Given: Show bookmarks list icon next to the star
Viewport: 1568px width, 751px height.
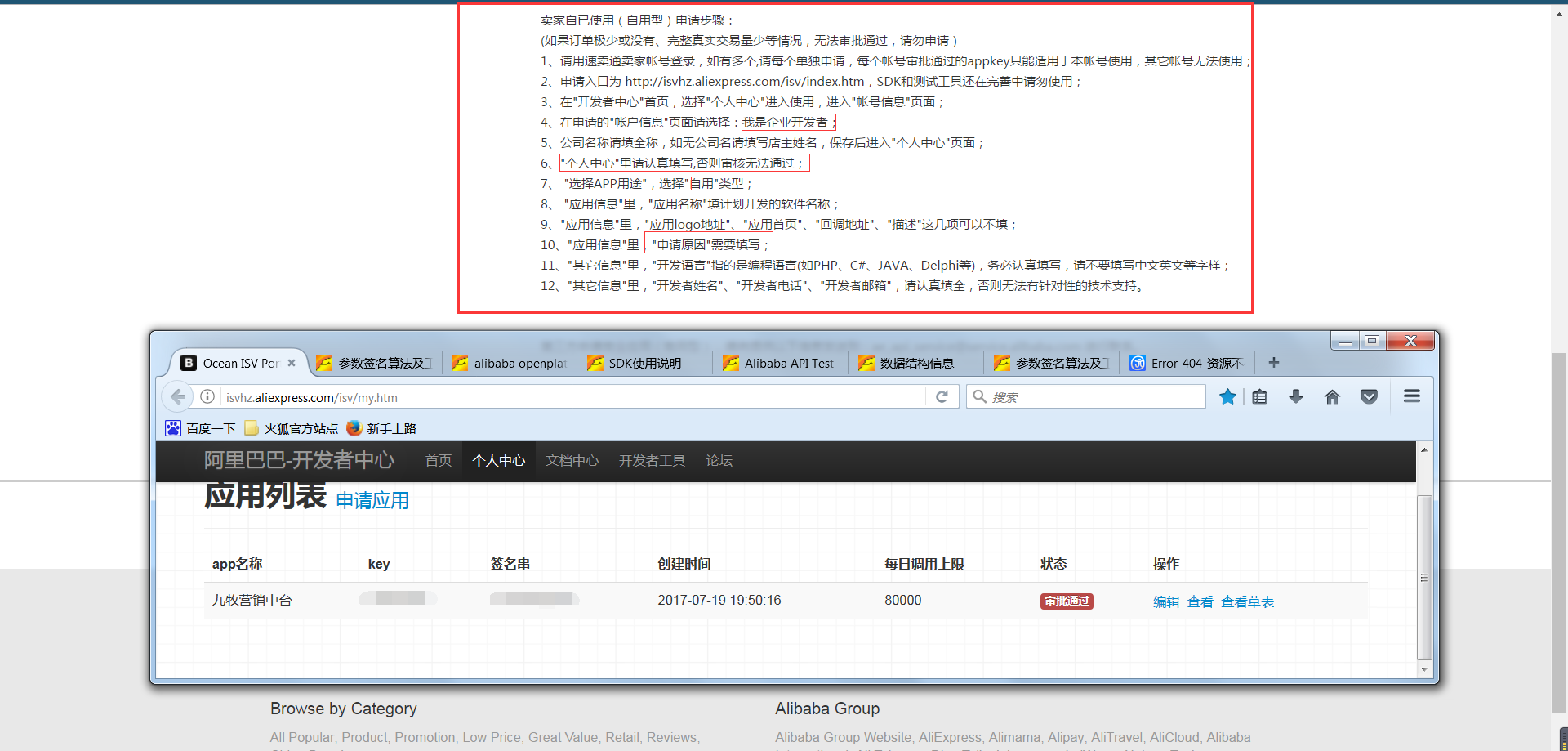Looking at the screenshot, I should [1260, 397].
